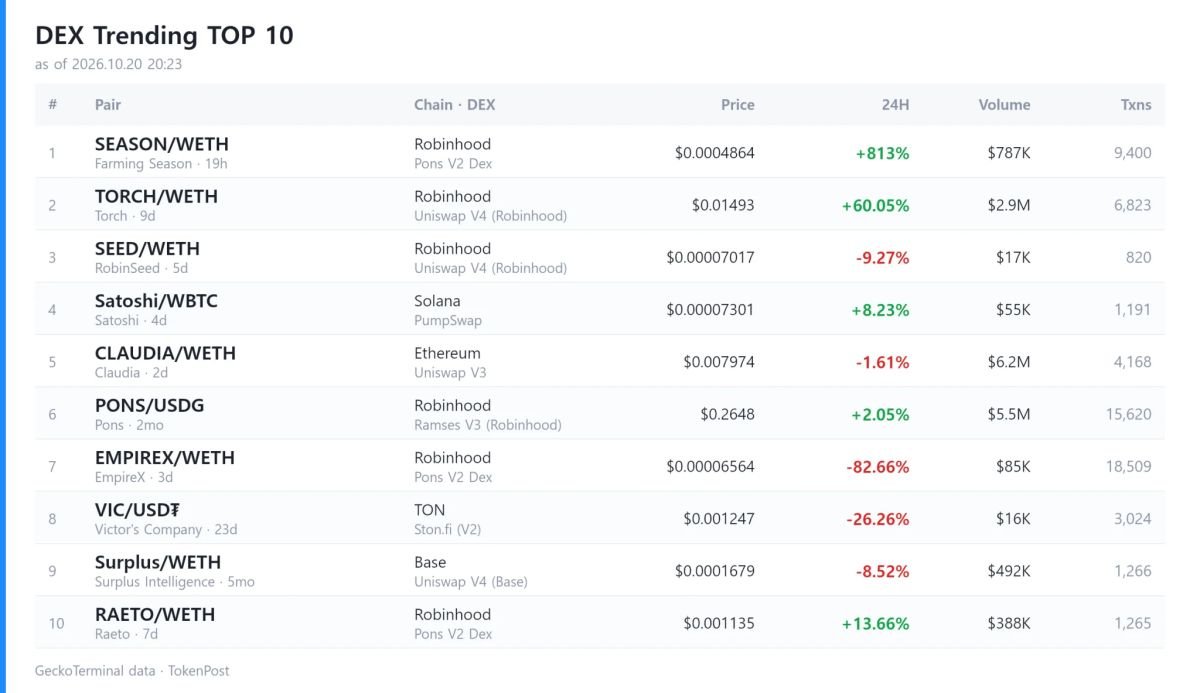Click the Pair column header
1200x693 pixels.
[x=108, y=104]
